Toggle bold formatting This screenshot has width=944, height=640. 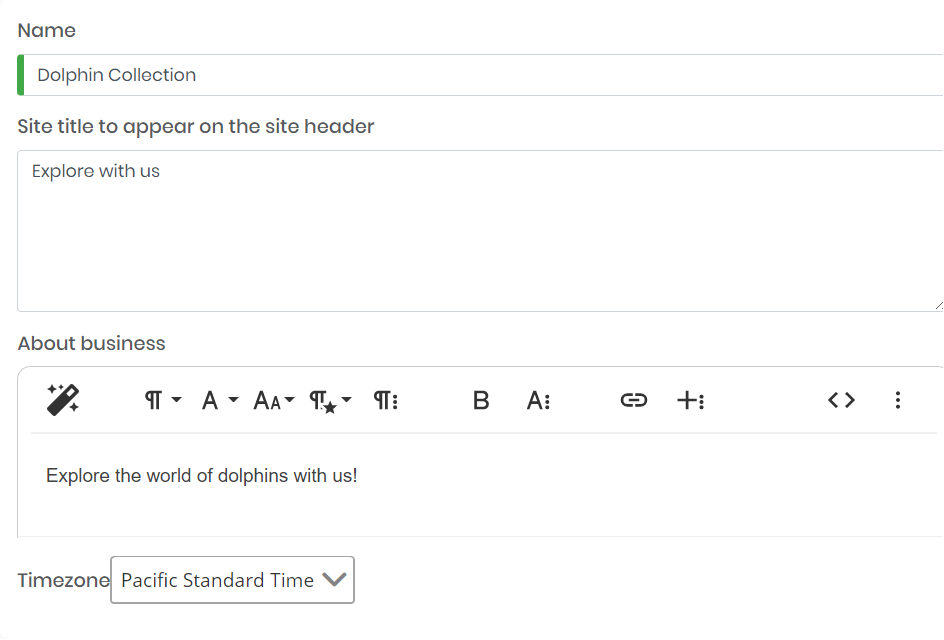pyautogui.click(x=481, y=400)
